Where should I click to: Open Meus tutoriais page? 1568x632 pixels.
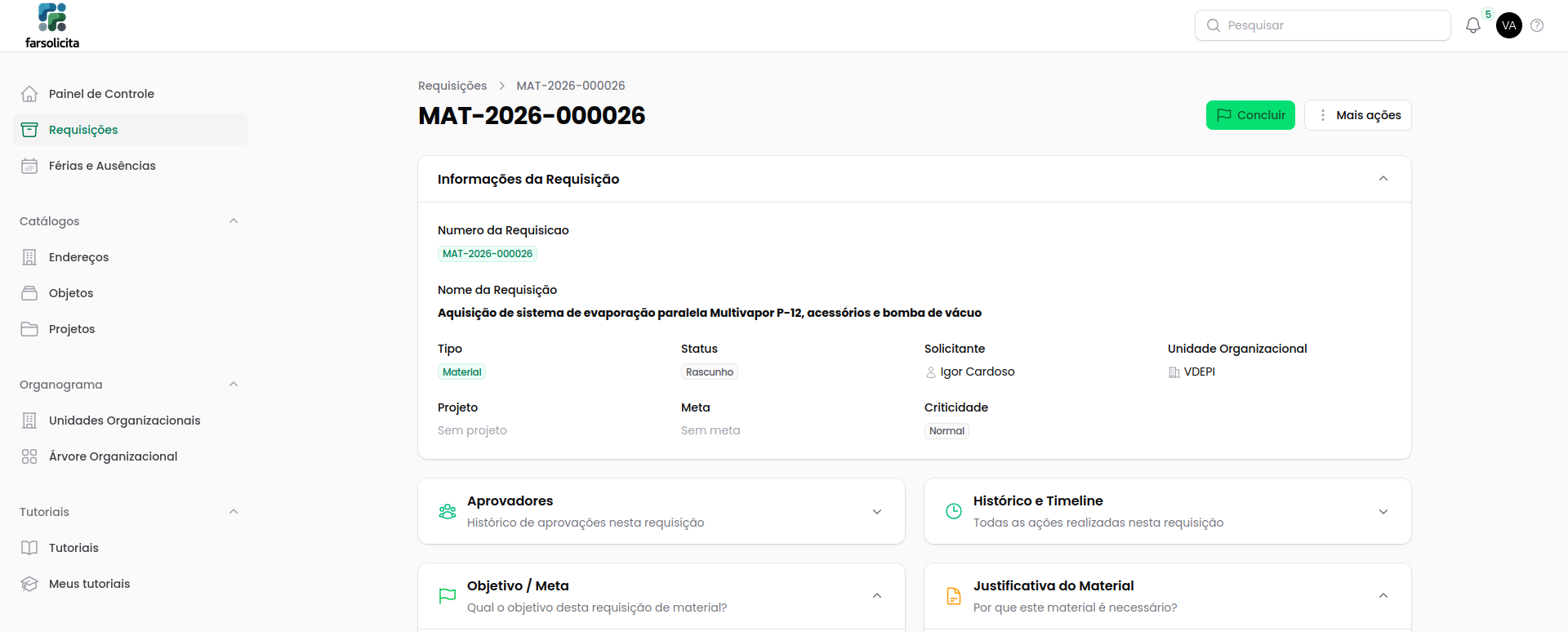point(131,584)
